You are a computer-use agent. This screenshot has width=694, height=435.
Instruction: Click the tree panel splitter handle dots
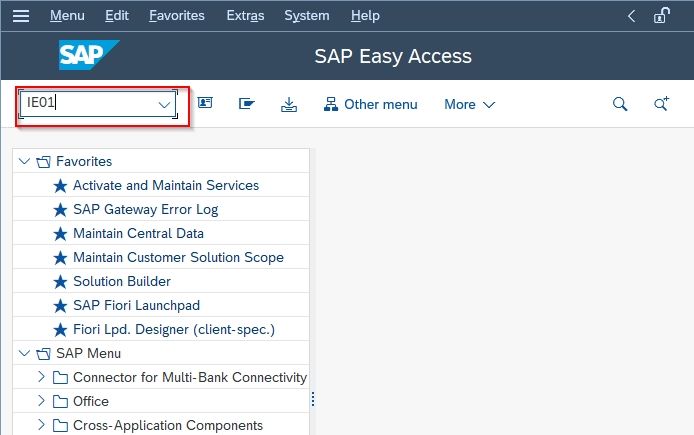[x=313, y=399]
